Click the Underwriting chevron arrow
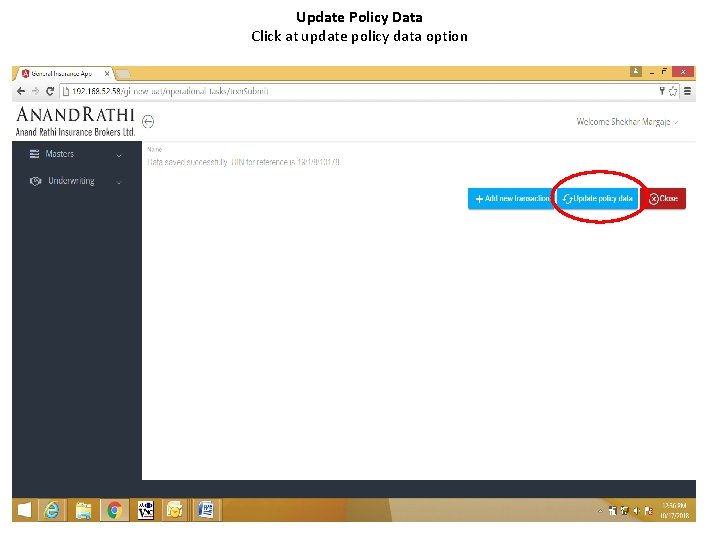Viewport: 720px width, 540px height. tap(119, 182)
